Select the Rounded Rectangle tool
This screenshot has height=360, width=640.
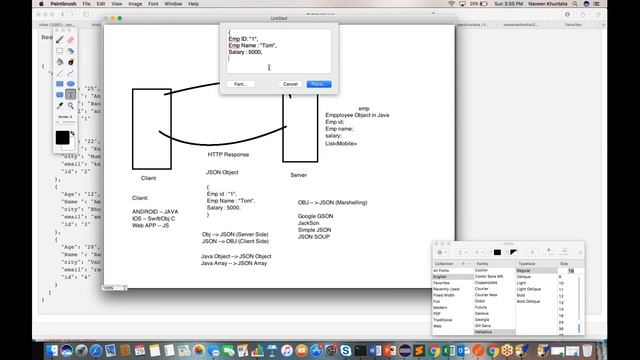coord(60,95)
